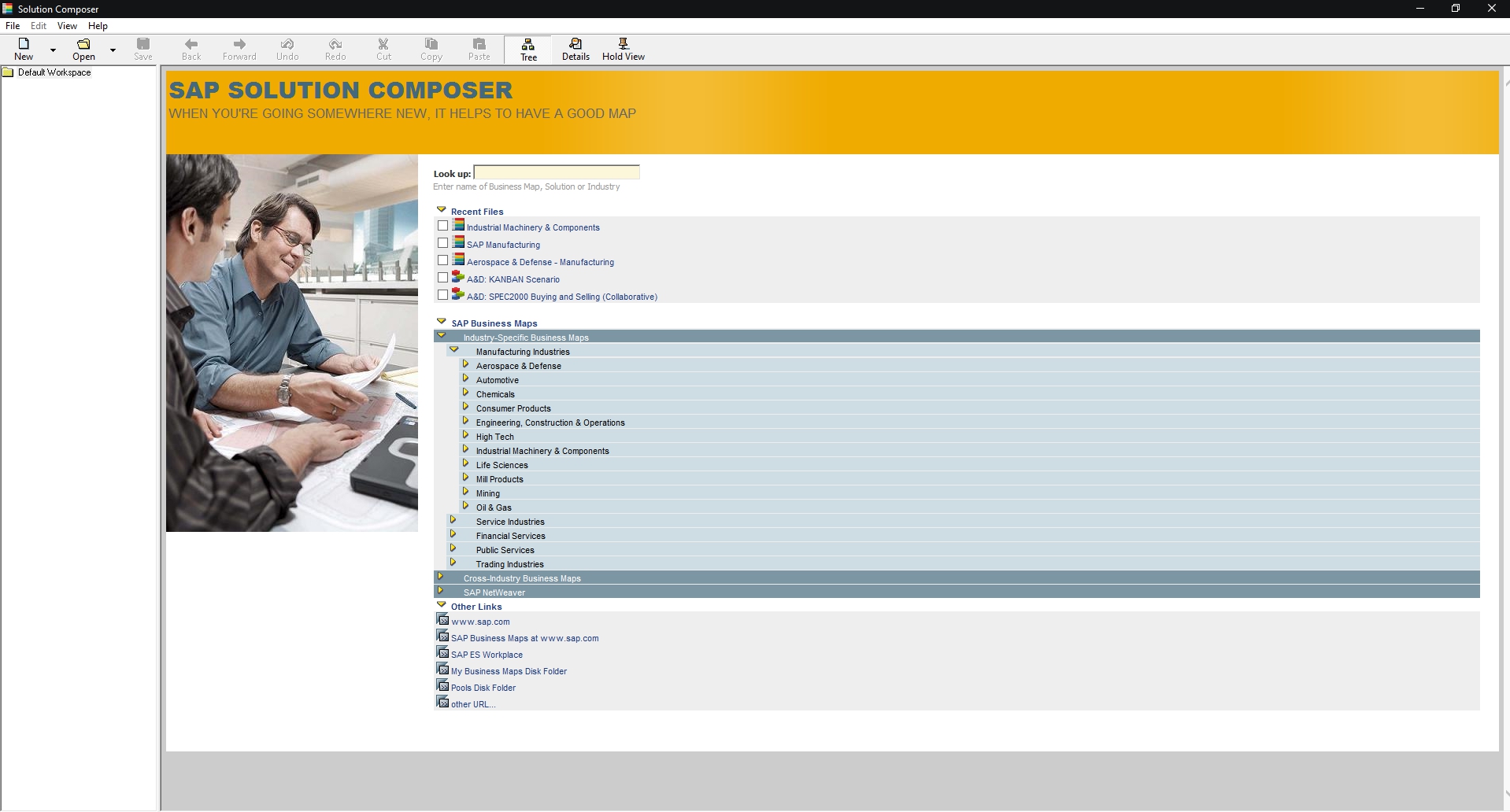Image resolution: width=1510 pixels, height=812 pixels.
Task: Click the www.sap.com link icon
Action: [442, 619]
